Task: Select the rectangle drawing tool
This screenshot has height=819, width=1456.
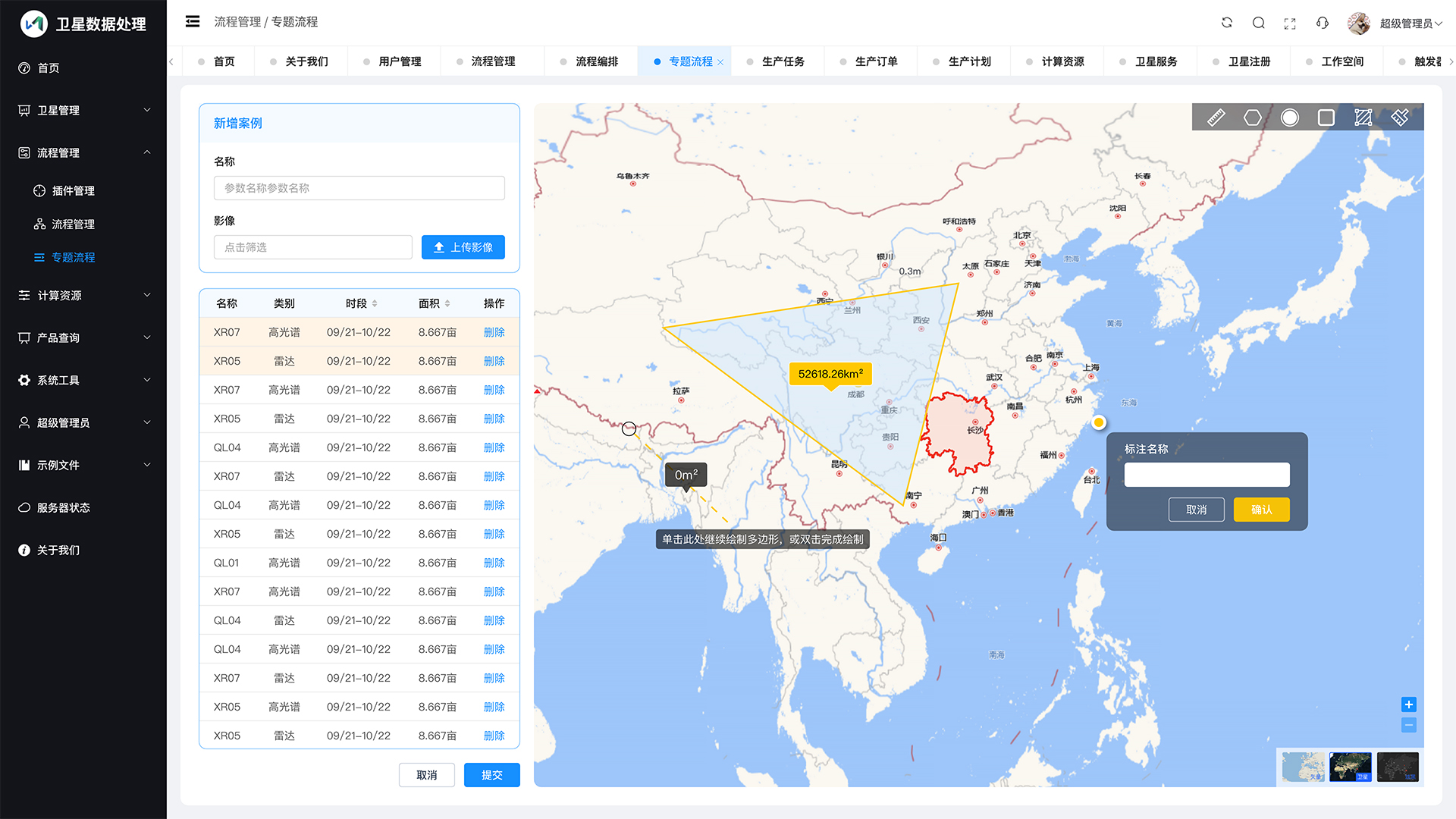Action: point(1326,118)
